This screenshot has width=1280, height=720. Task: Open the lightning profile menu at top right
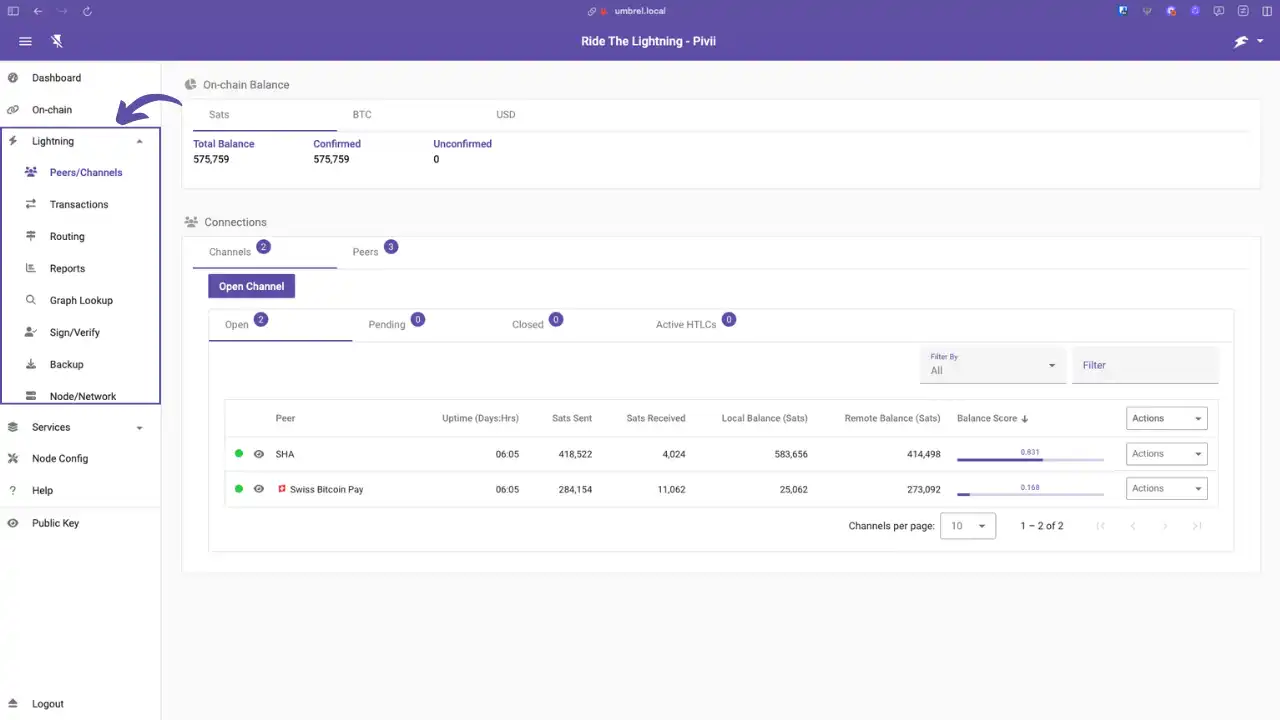(x=1248, y=41)
